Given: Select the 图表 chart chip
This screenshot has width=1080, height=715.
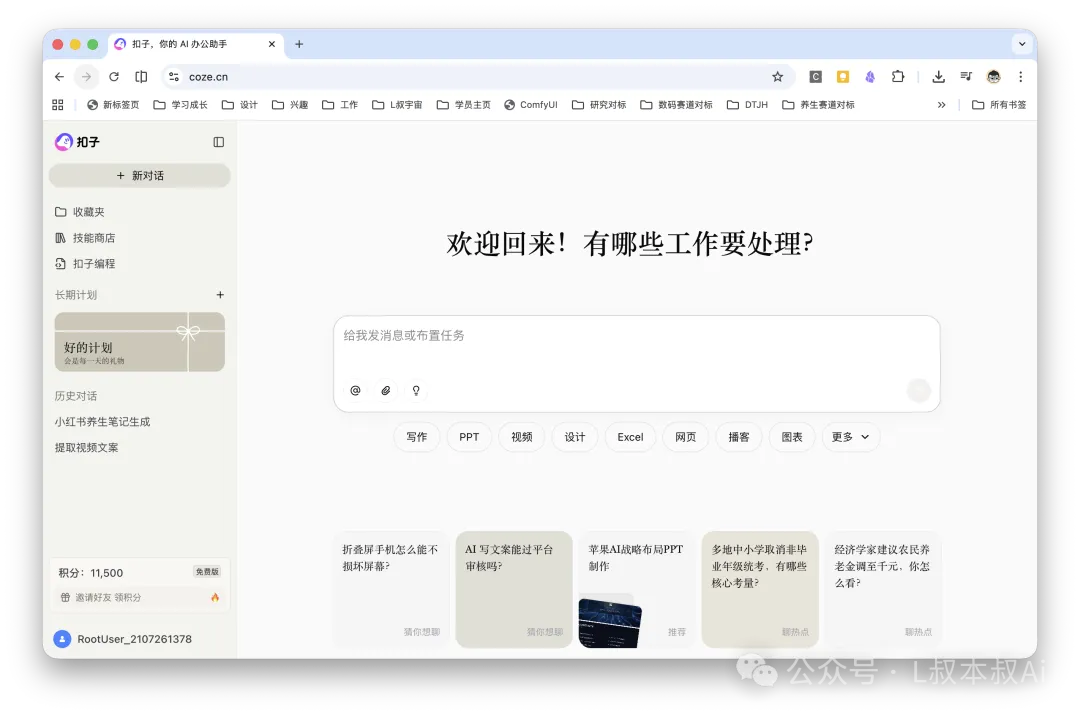Looking at the screenshot, I should pos(791,437).
